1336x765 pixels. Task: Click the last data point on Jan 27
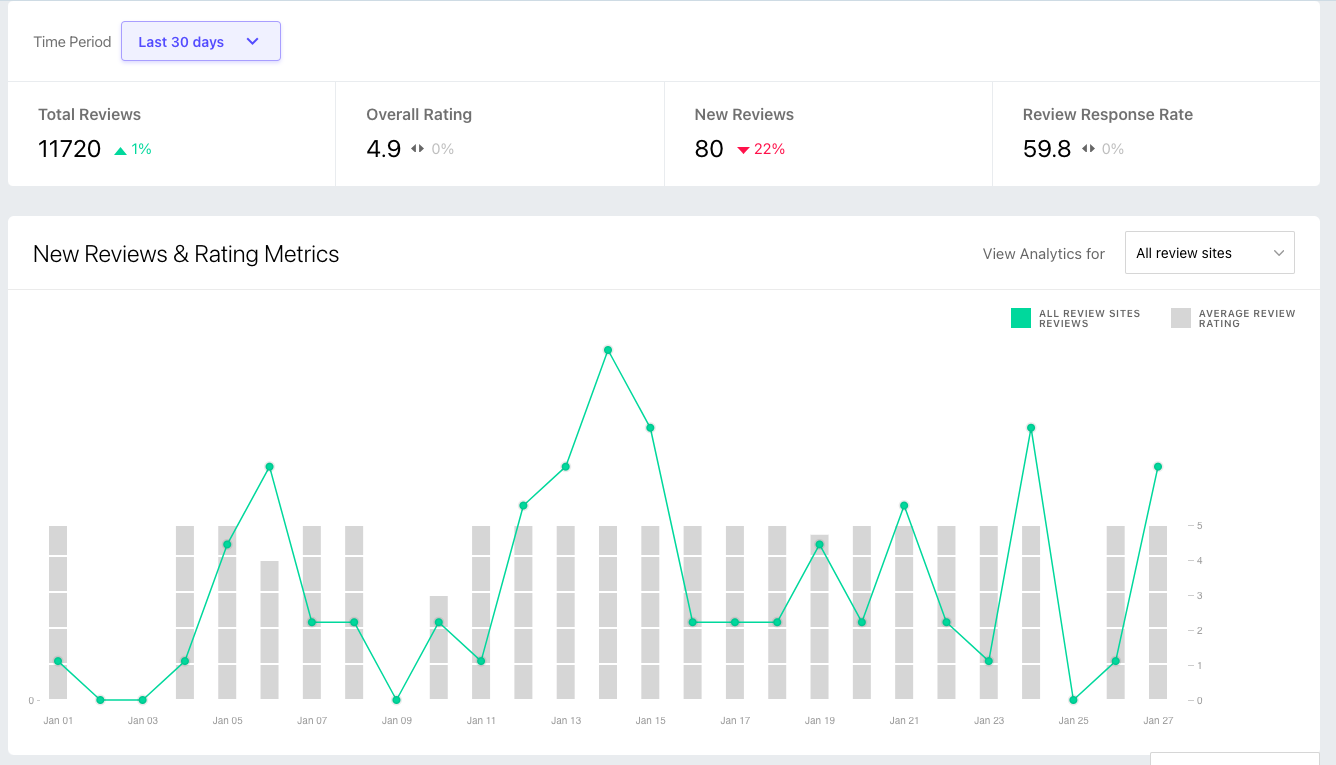click(x=1158, y=466)
